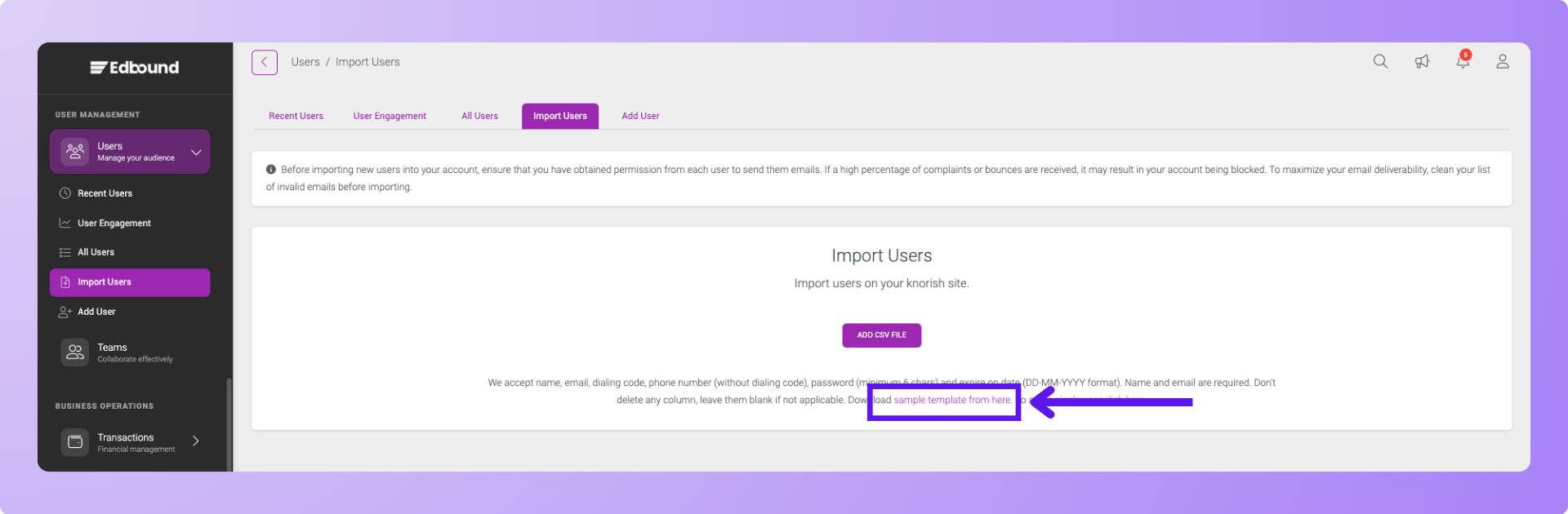Click Users in the breadcrumb
The width and height of the screenshot is (1568, 514).
(x=305, y=62)
